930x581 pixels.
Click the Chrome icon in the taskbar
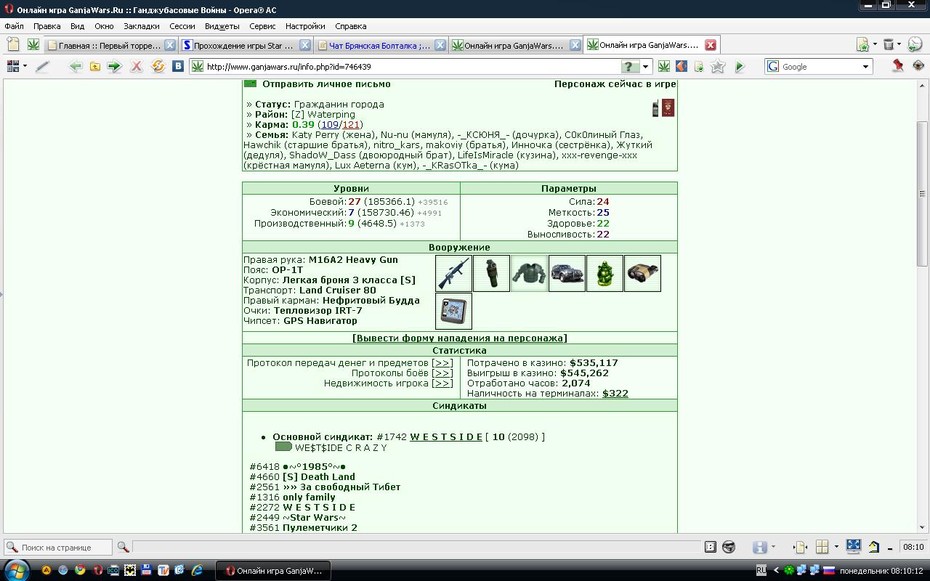[80, 571]
